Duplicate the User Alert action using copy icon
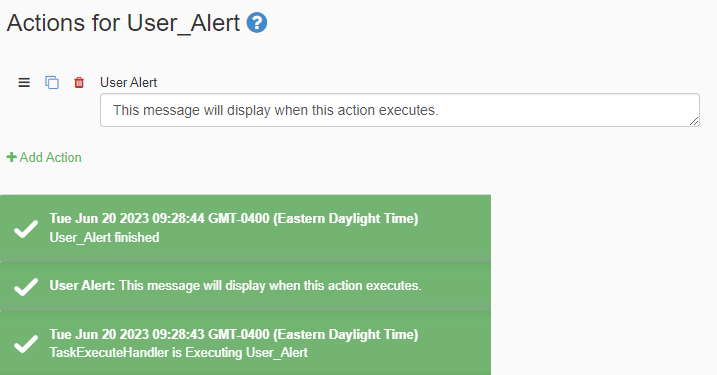The width and height of the screenshot is (717, 375). pyautogui.click(x=52, y=83)
